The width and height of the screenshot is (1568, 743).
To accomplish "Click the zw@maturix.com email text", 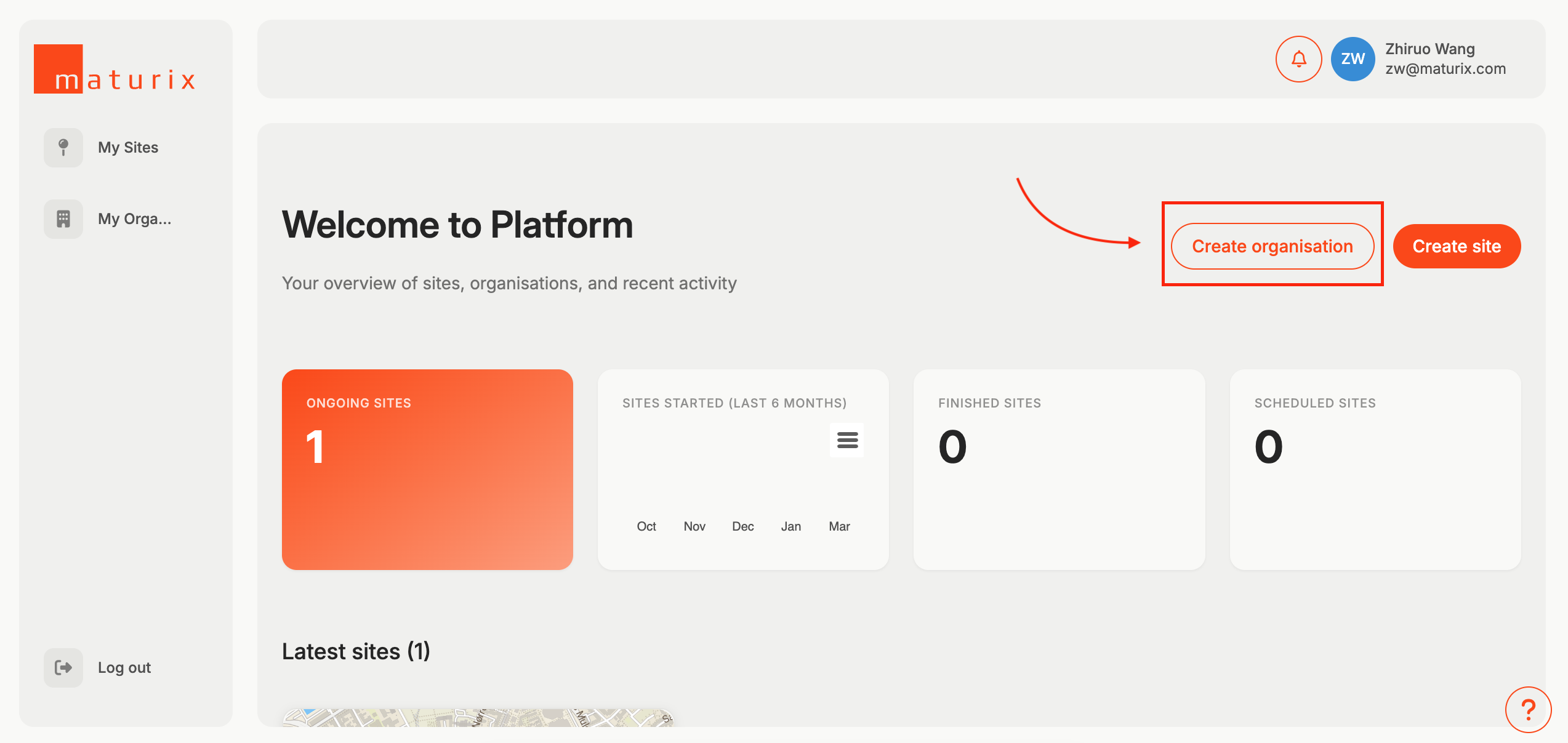I will (x=1445, y=69).
